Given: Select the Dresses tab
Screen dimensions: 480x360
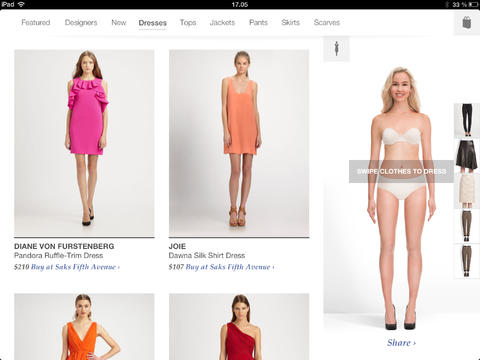Looking at the screenshot, I should (x=152, y=23).
